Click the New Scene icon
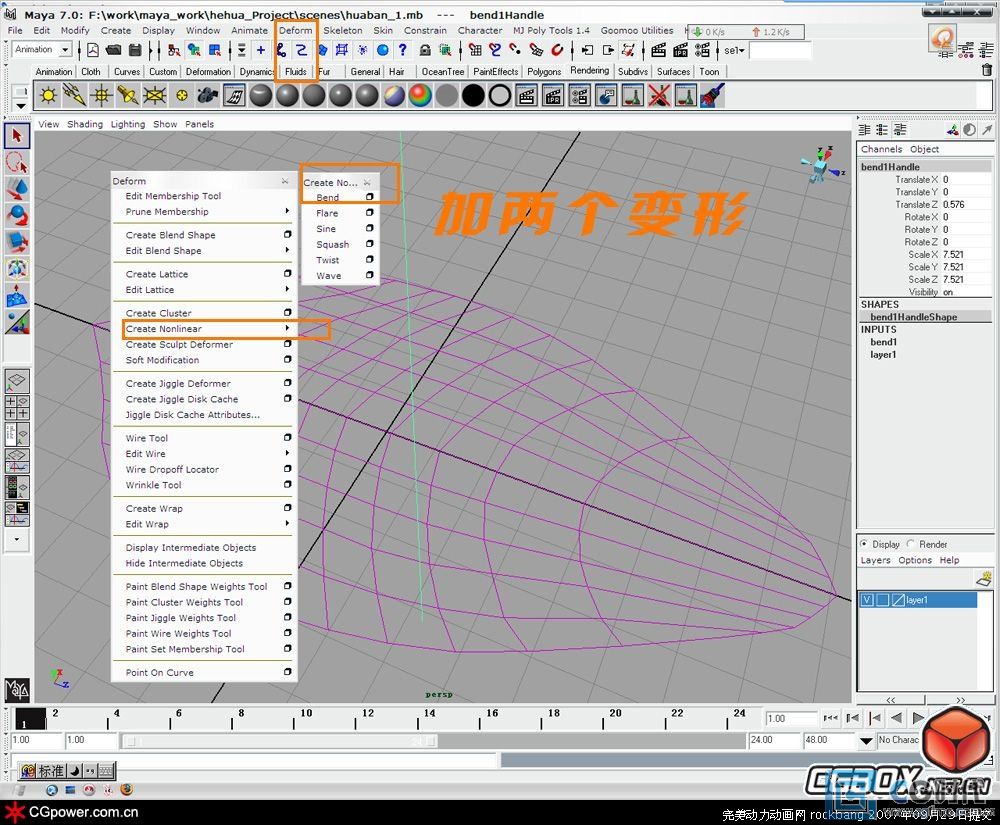Image resolution: width=1000 pixels, height=825 pixels. [x=93, y=50]
